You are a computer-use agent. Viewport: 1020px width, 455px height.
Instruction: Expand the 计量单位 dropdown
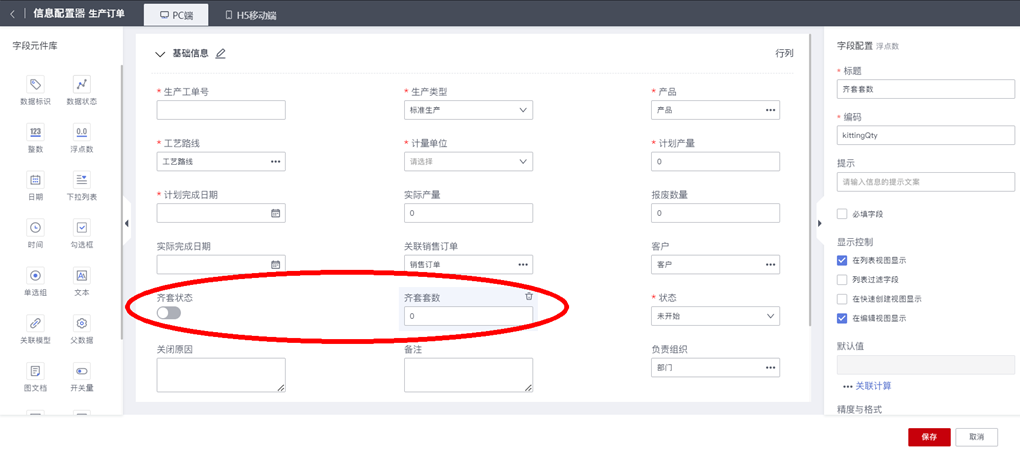point(467,161)
